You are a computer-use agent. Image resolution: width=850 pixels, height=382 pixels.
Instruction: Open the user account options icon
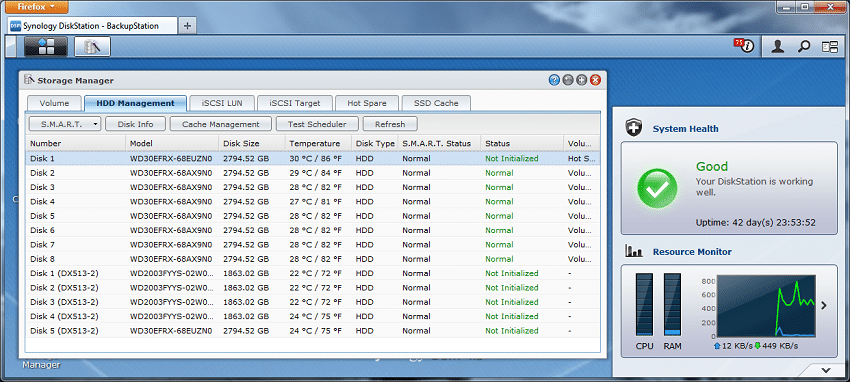pos(778,47)
